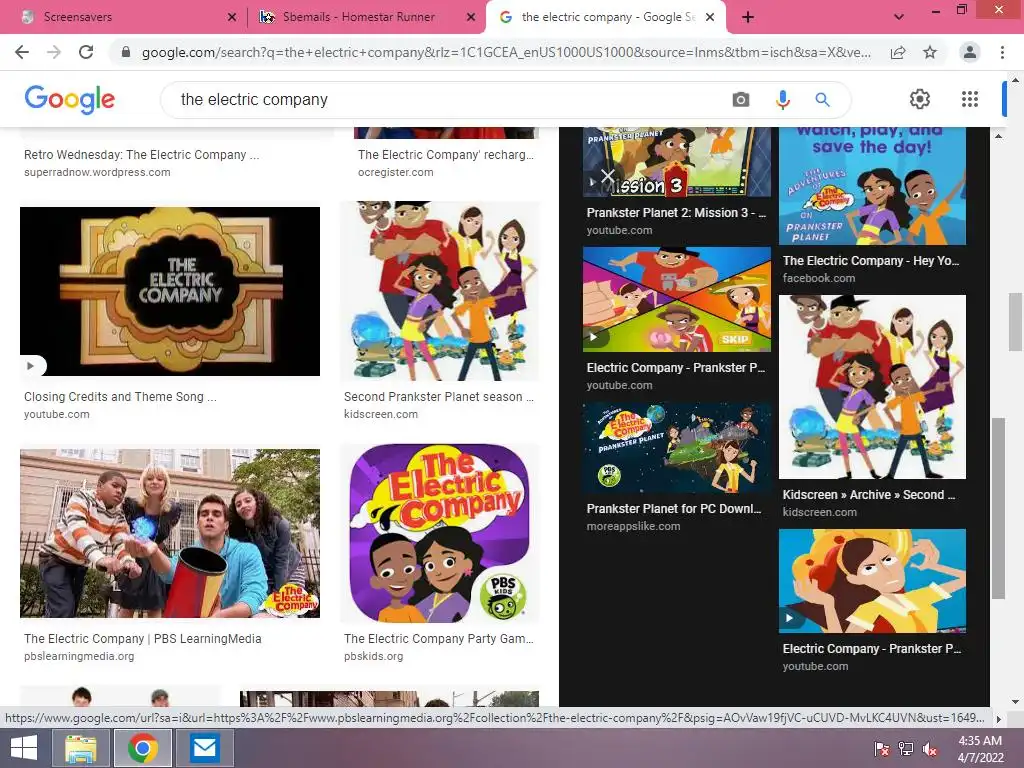Open the taskbar clock showing 4:35 AM
1024x768 pixels.
[x=980, y=749]
